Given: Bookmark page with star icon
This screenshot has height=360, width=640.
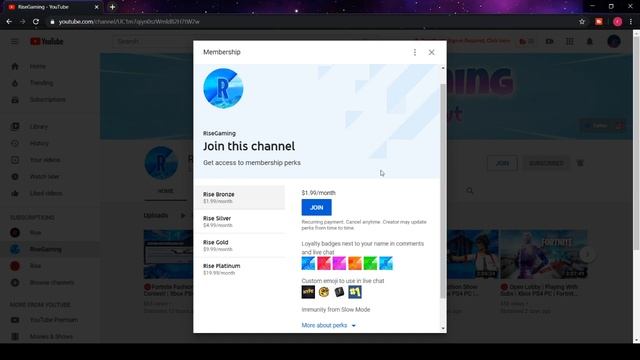Looking at the screenshot, I should pos(582,22).
